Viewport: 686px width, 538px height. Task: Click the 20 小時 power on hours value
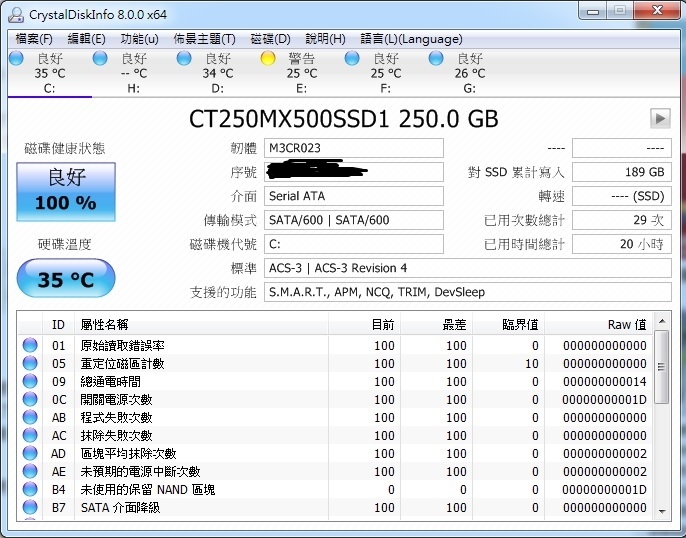[x=622, y=244]
